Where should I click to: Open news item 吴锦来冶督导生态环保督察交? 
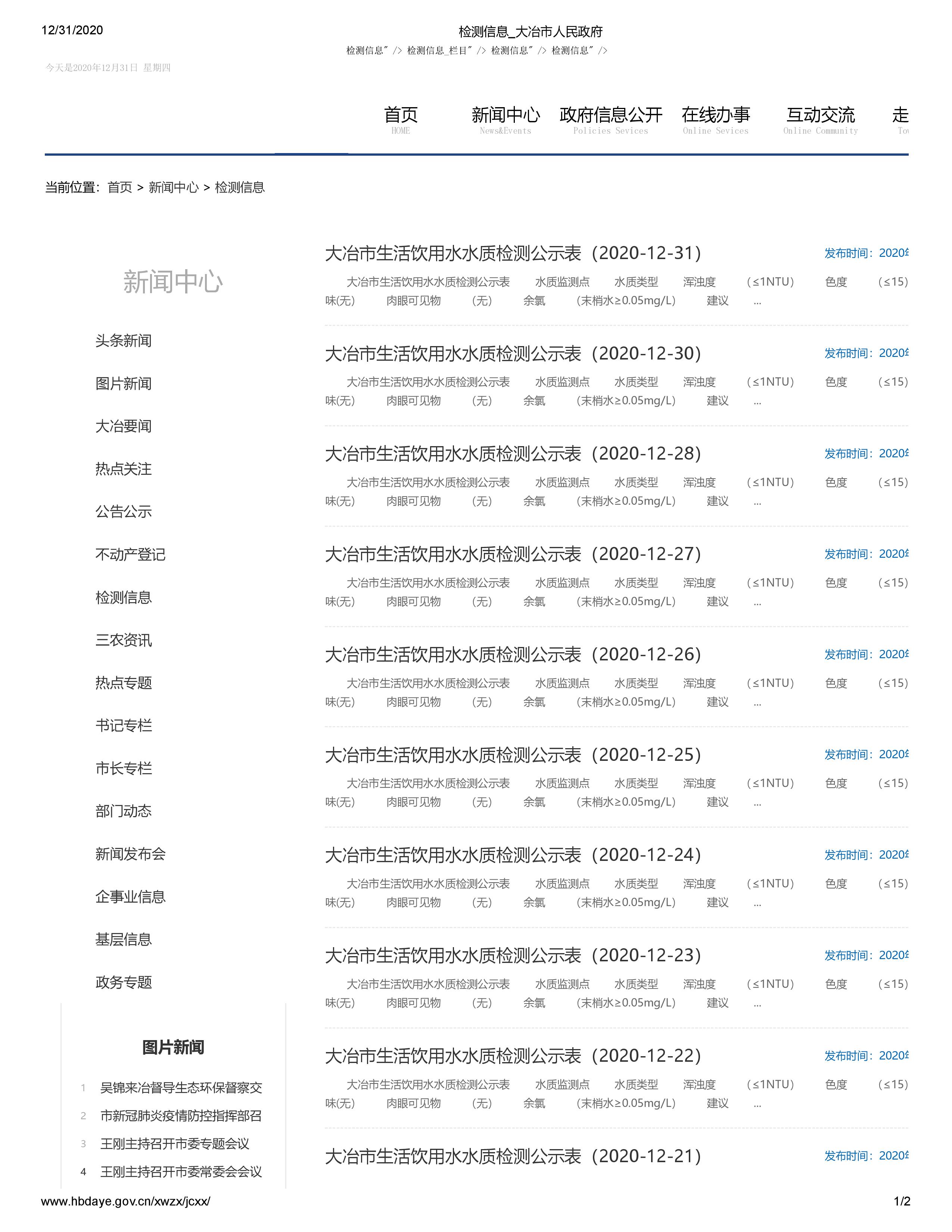(181, 1088)
